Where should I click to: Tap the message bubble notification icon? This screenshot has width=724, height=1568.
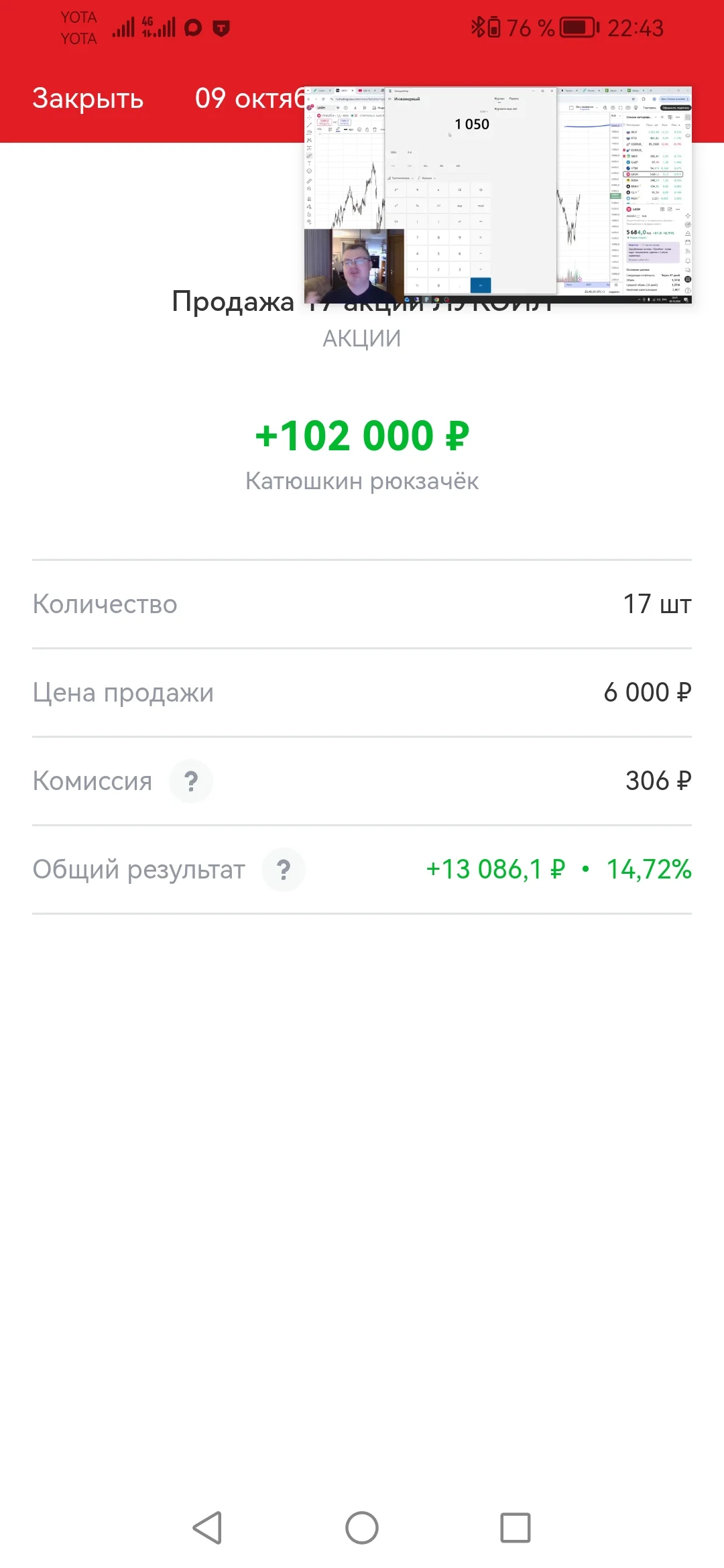tap(193, 28)
